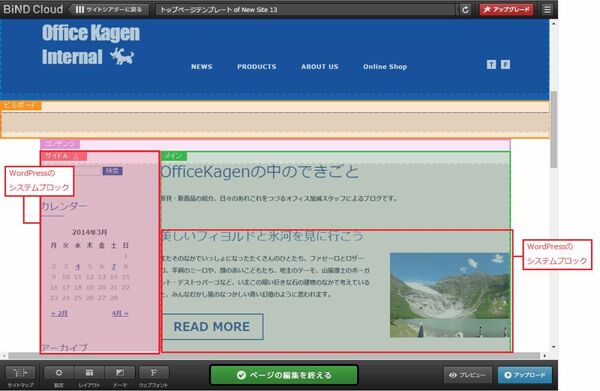Go to next month 4月 » link
The width and height of the screenshot is (600, 391).
[x=120, y=313]
